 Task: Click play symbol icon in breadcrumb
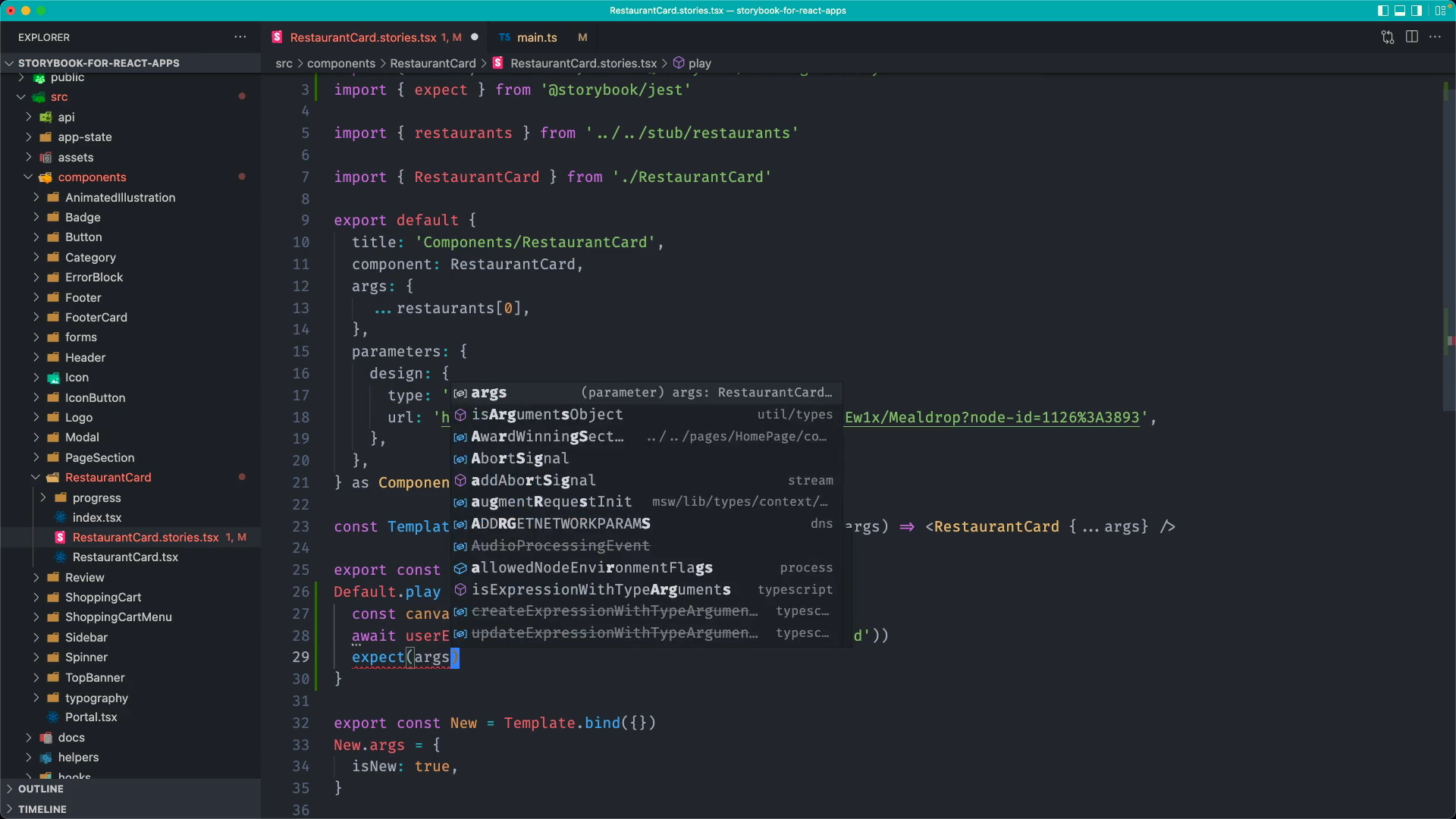(679, 64)
